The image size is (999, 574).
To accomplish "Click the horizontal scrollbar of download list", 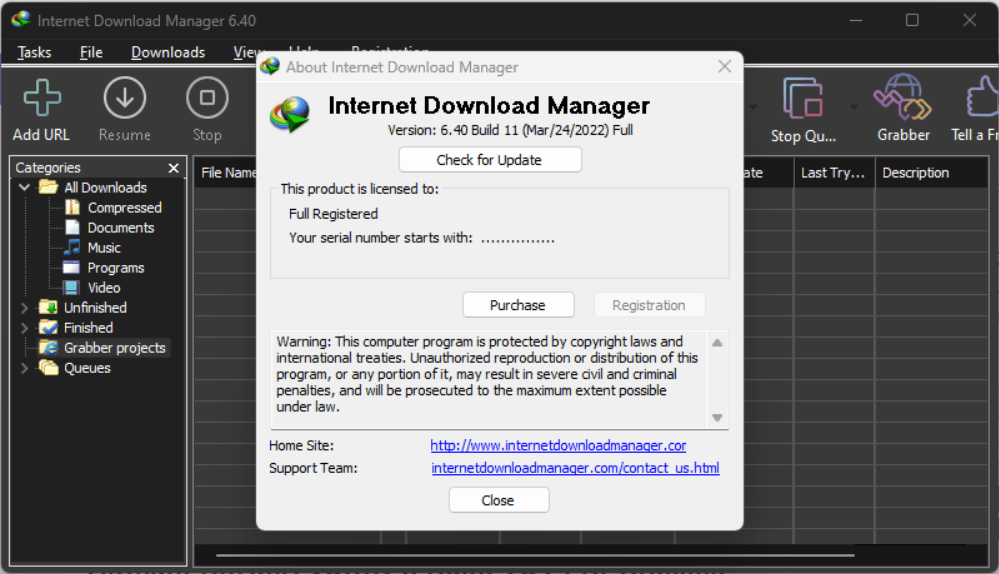I will (x=535, y=556).
